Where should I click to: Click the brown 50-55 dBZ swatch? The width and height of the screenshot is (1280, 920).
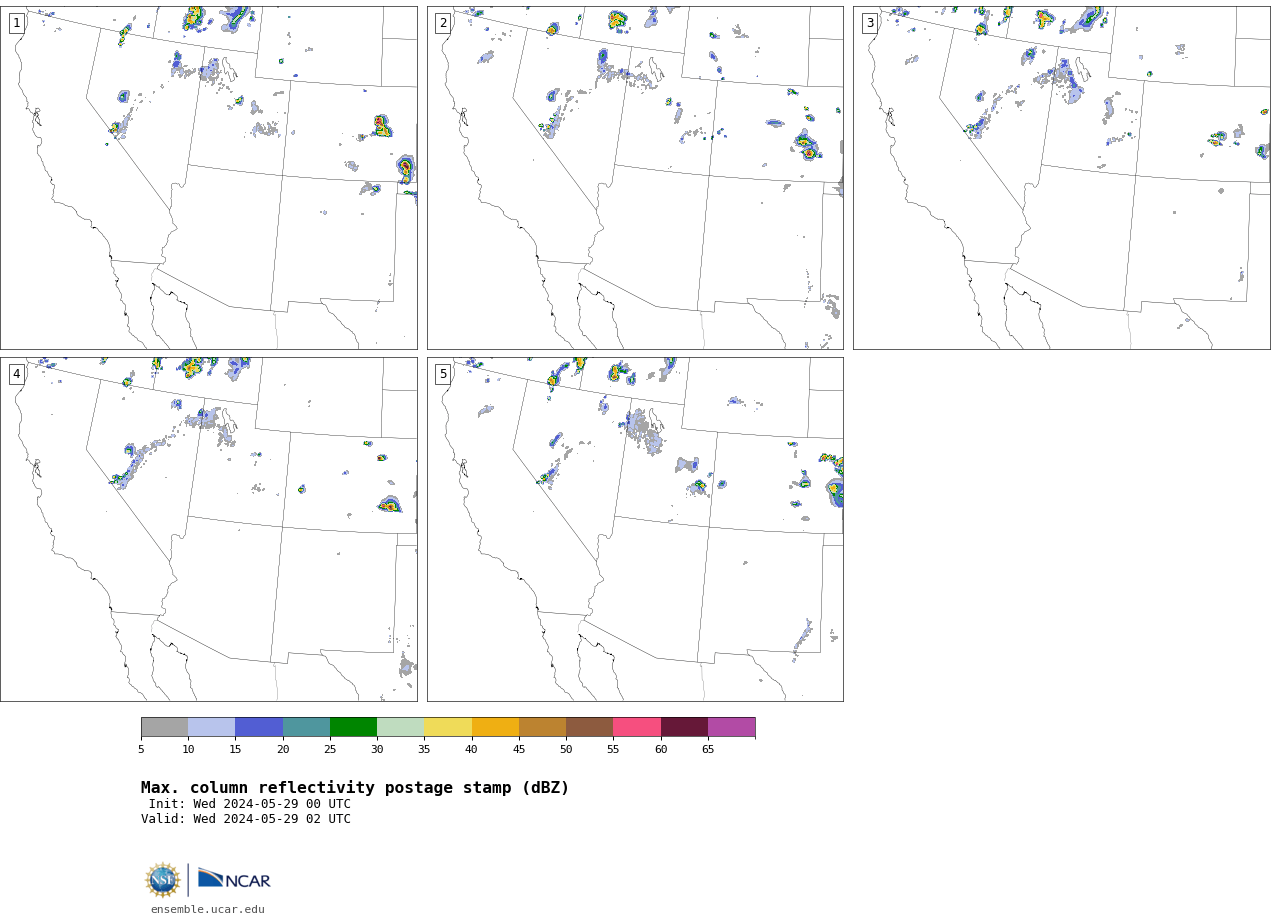pos(590,727)
